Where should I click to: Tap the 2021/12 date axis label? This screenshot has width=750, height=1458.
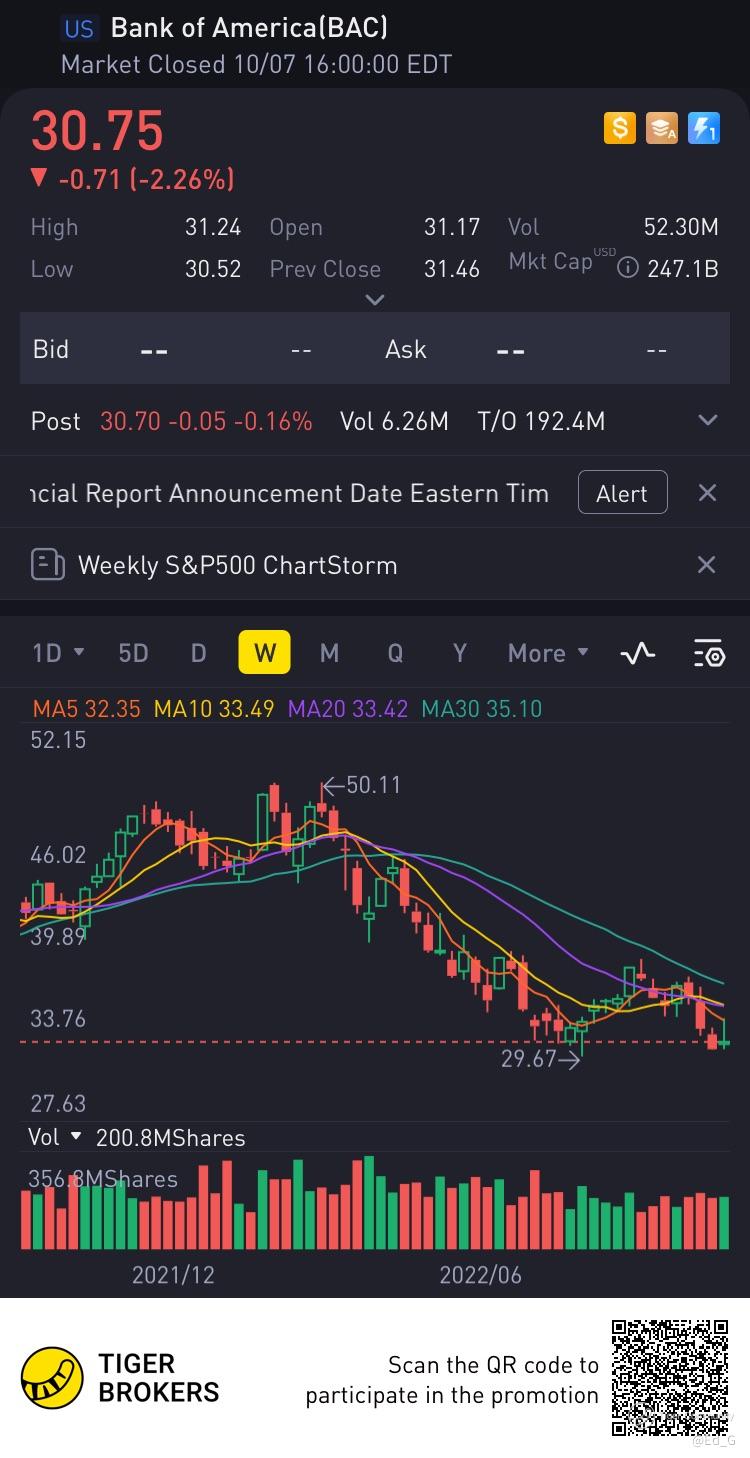173,1275
